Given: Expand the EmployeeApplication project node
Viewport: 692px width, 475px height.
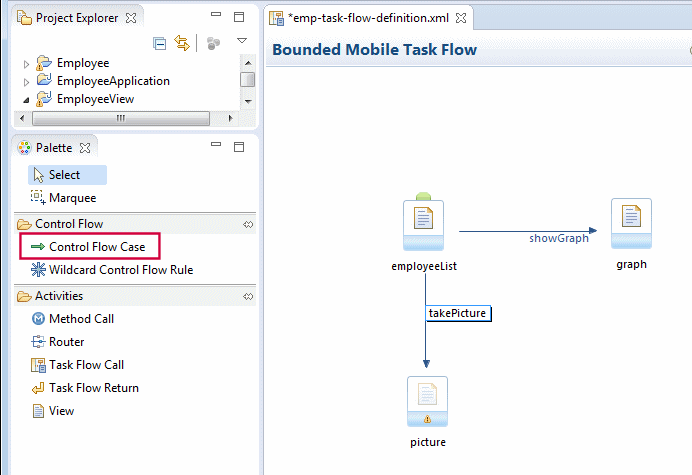Looking at the screenshot, I should pos(26,82).
